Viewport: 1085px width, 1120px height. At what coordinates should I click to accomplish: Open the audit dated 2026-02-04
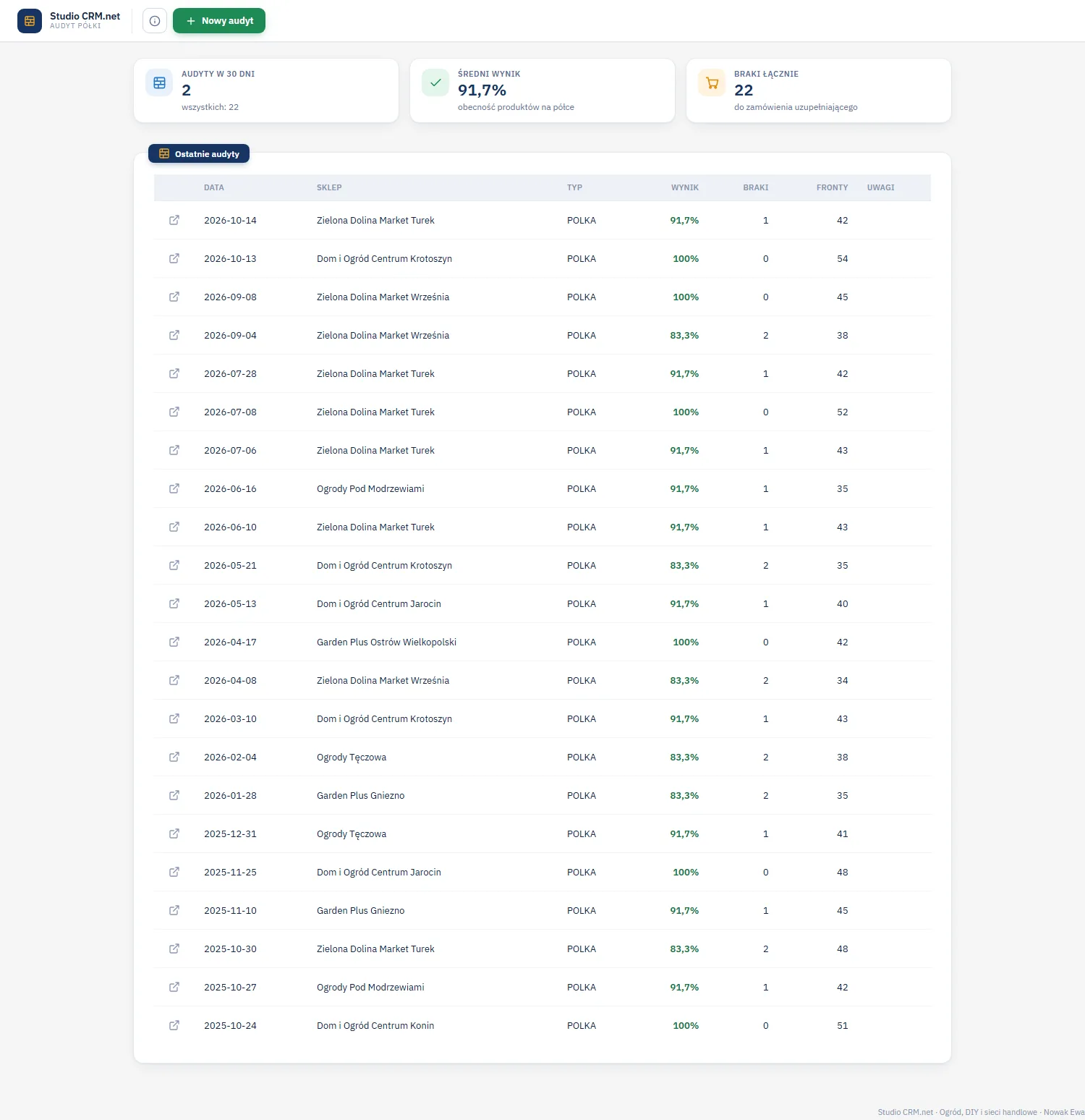[174, 757]
